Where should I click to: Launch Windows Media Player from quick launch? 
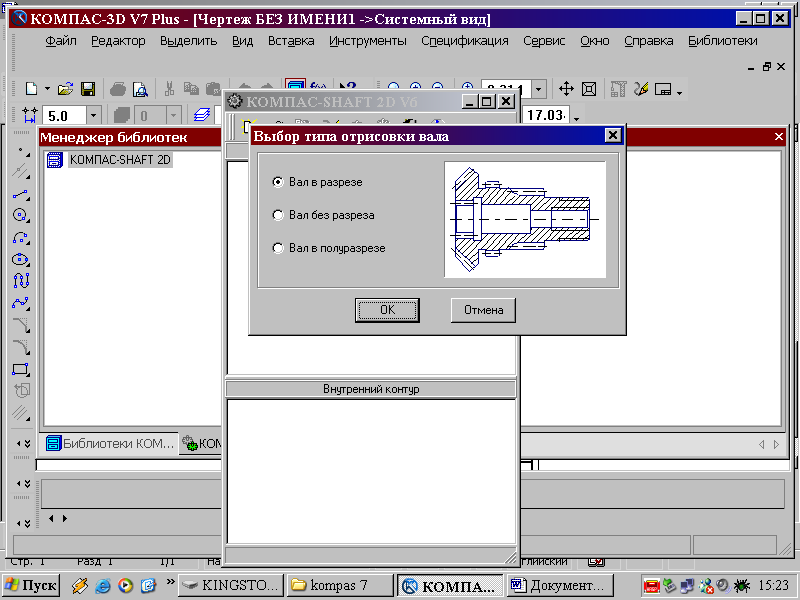pyautogui.click(x=126, y=586)
